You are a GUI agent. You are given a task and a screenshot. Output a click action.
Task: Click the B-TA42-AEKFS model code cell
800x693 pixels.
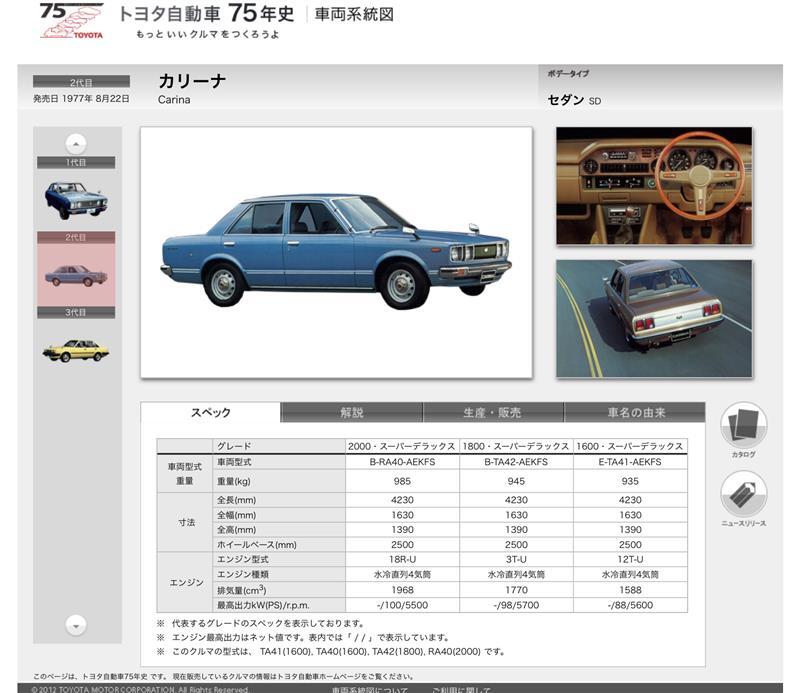point(516,462)
